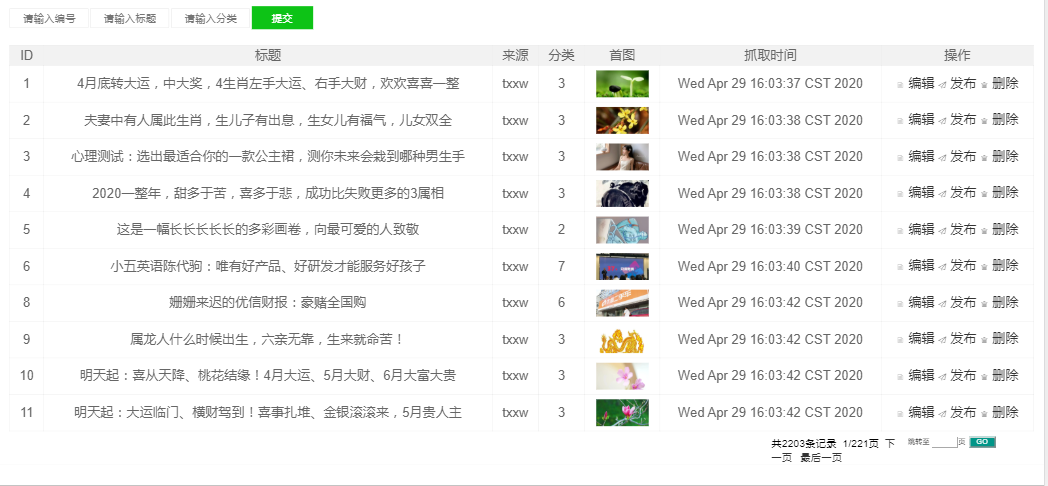Click title 姗姗来迟的优信财报：豪赌全国购

pos(268,303)
